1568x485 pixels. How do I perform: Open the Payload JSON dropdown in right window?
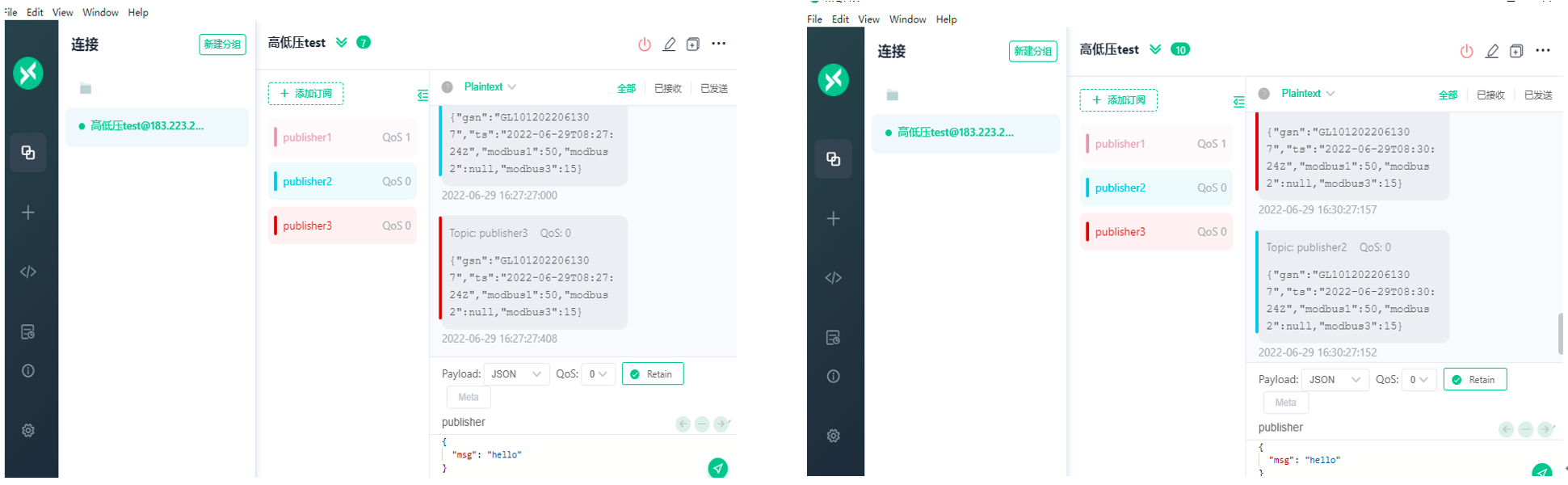point(1336,380)
